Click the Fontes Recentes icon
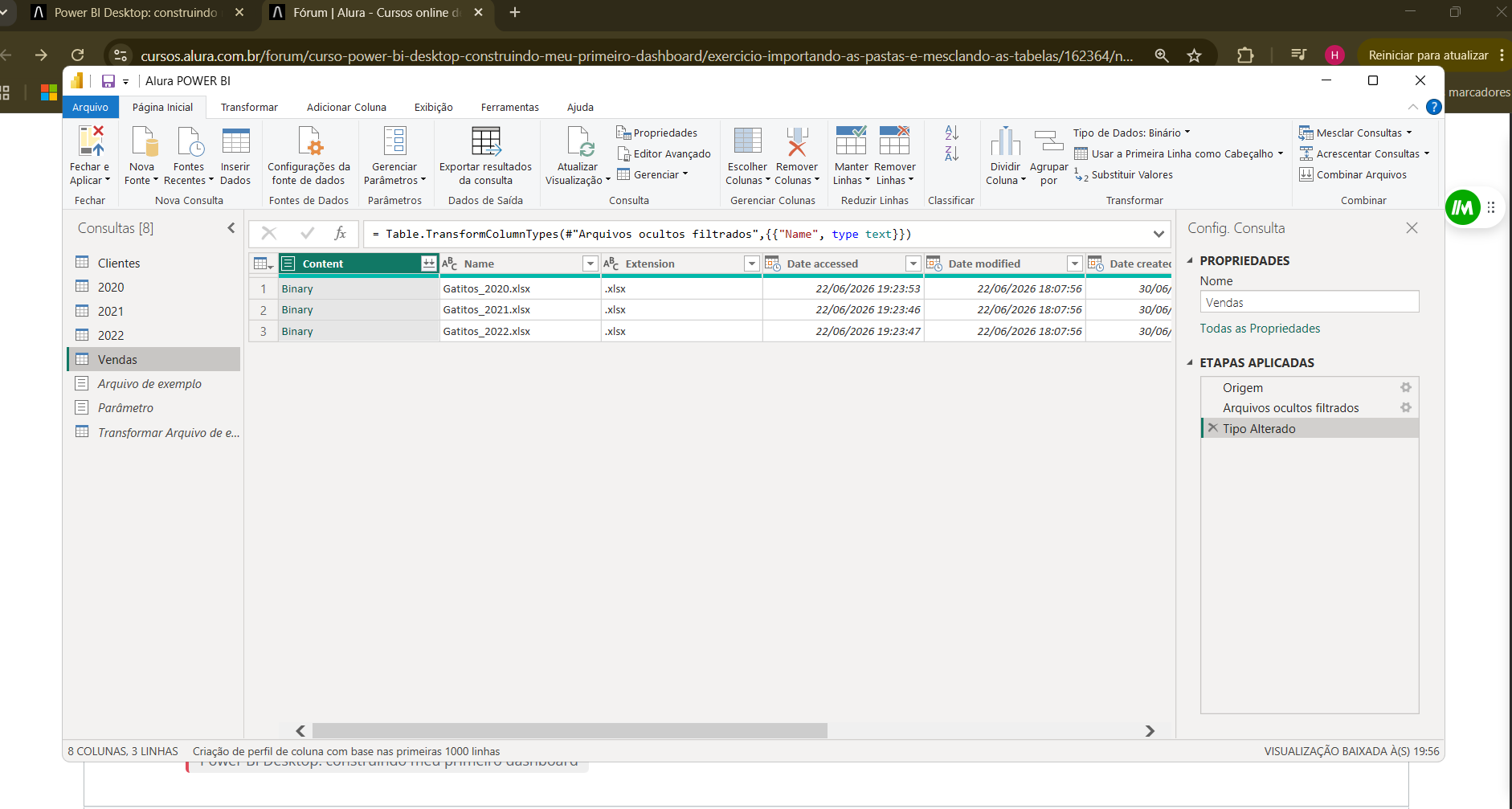 (190, 141)
